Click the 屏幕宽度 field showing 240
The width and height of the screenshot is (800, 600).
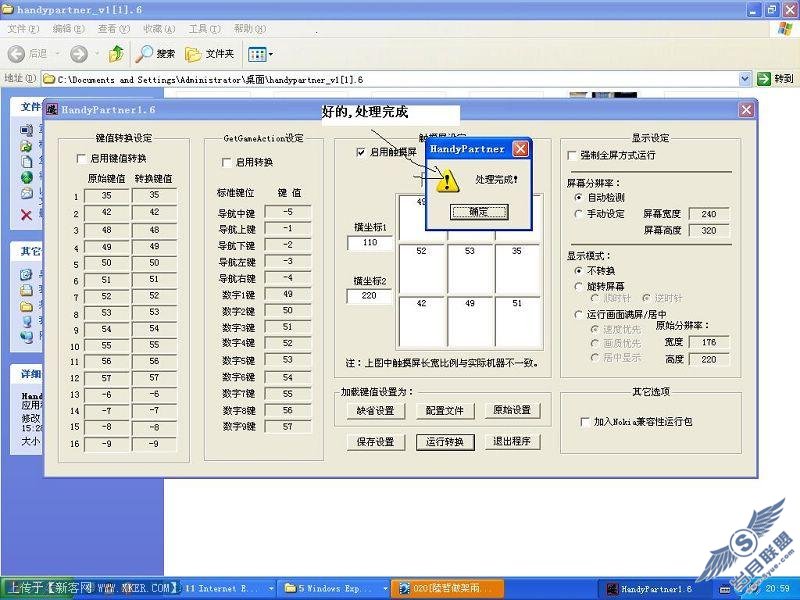coord(709,214)
